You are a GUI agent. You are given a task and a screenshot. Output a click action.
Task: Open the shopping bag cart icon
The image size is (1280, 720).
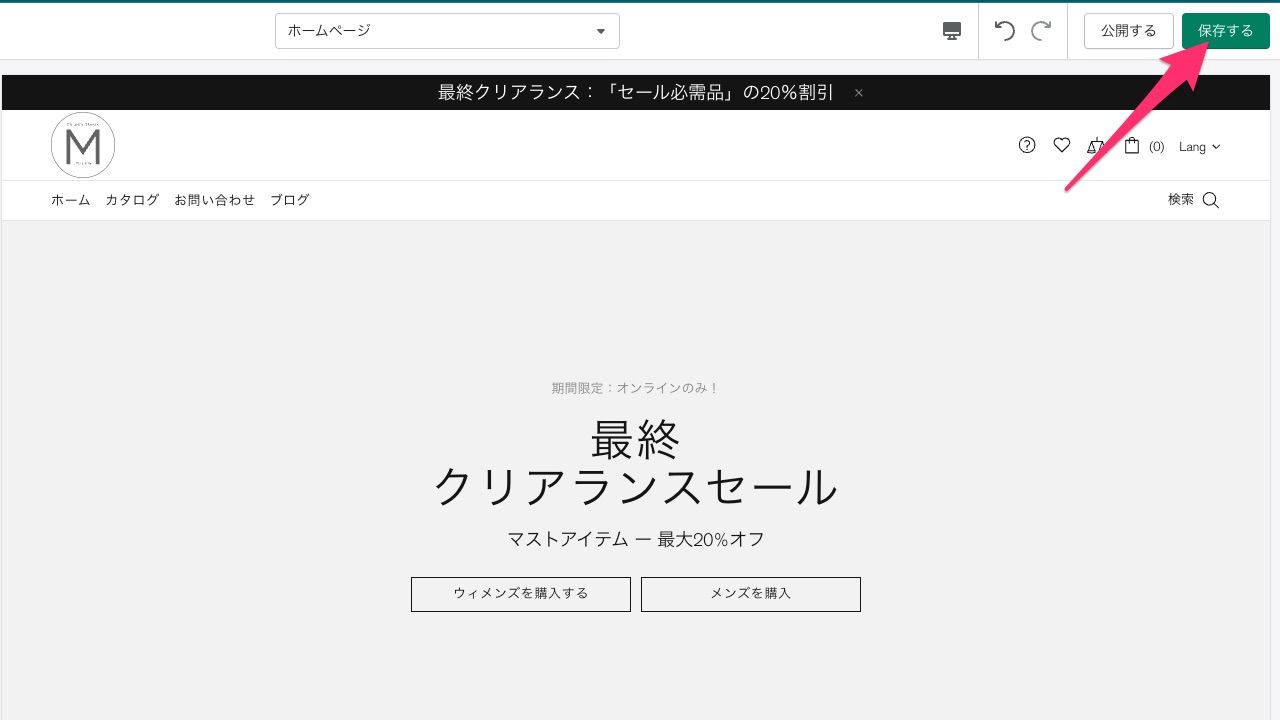tap(1132, 145)
